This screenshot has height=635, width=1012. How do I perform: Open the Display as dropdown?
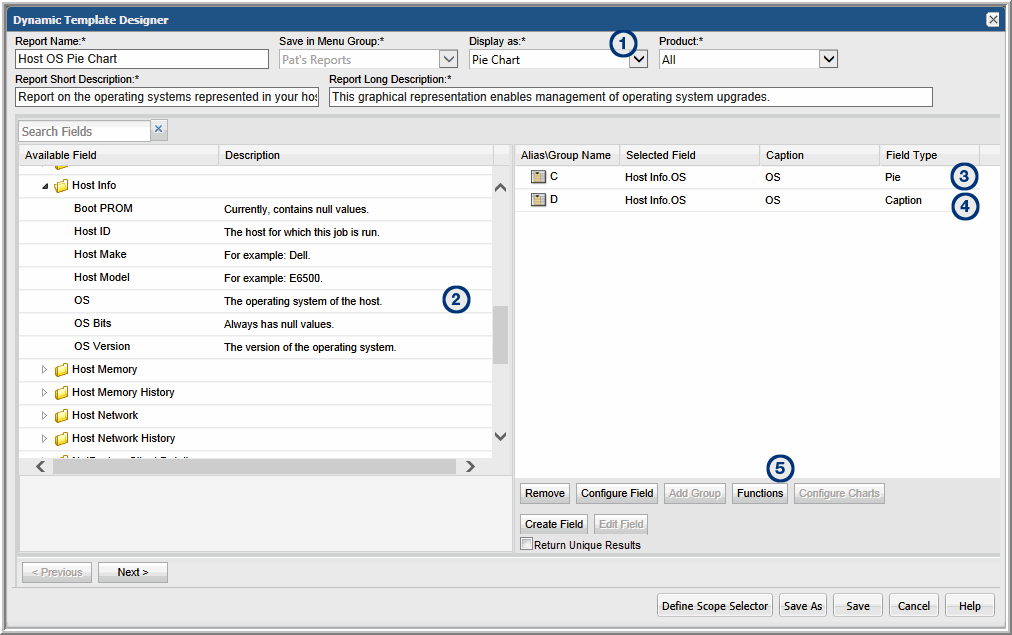click(639, 60)
